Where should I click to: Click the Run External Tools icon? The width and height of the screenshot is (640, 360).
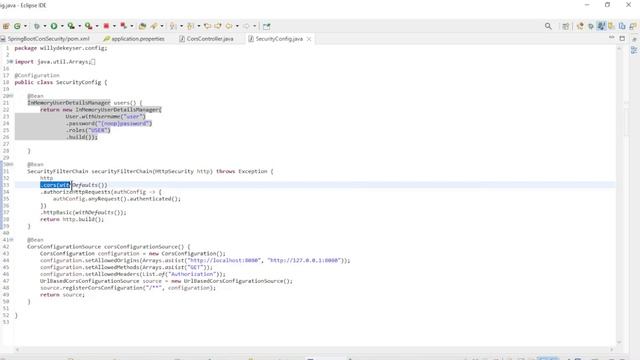coord(89,26)
